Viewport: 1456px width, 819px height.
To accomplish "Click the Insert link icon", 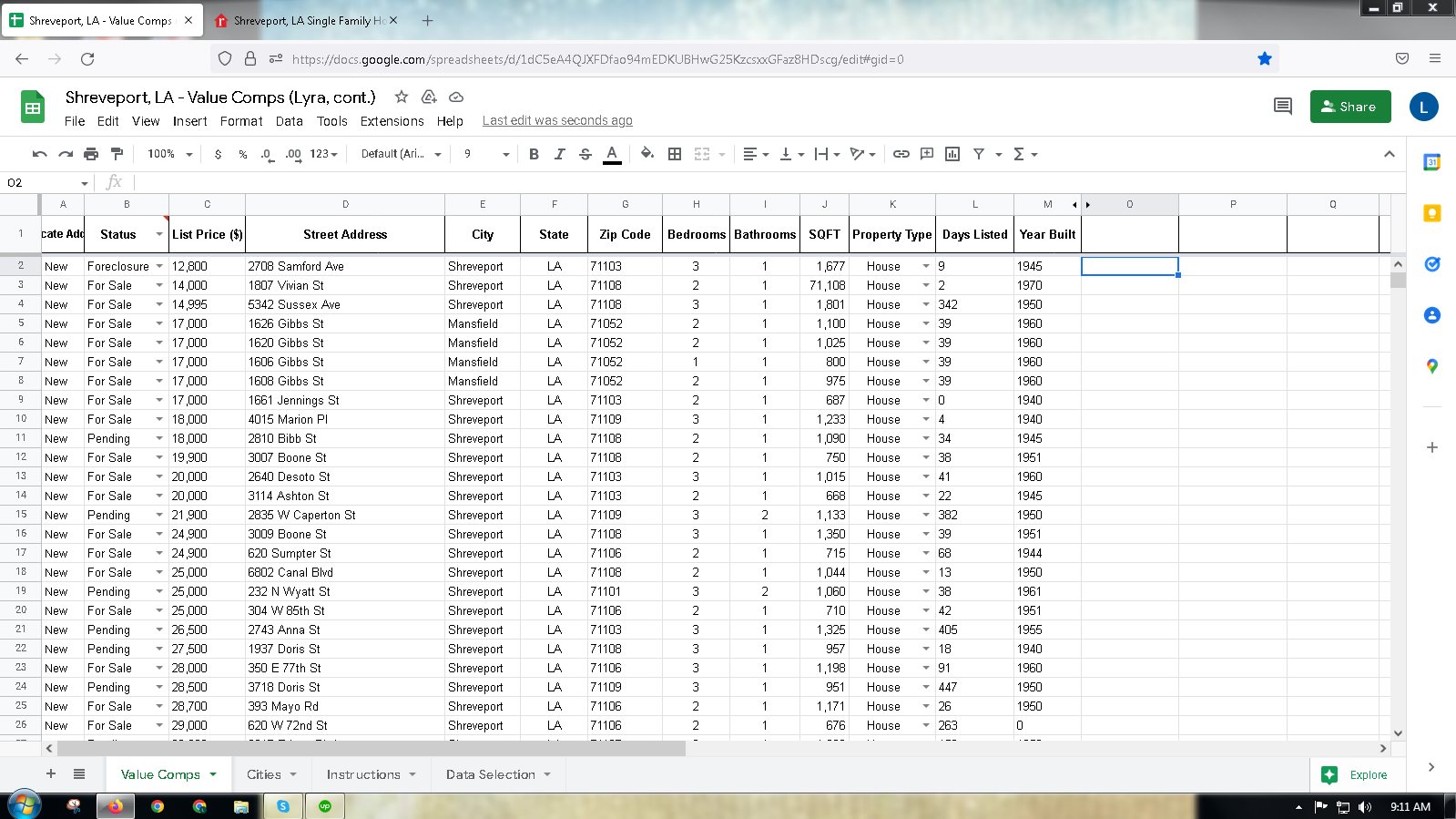I will [901, 154].
